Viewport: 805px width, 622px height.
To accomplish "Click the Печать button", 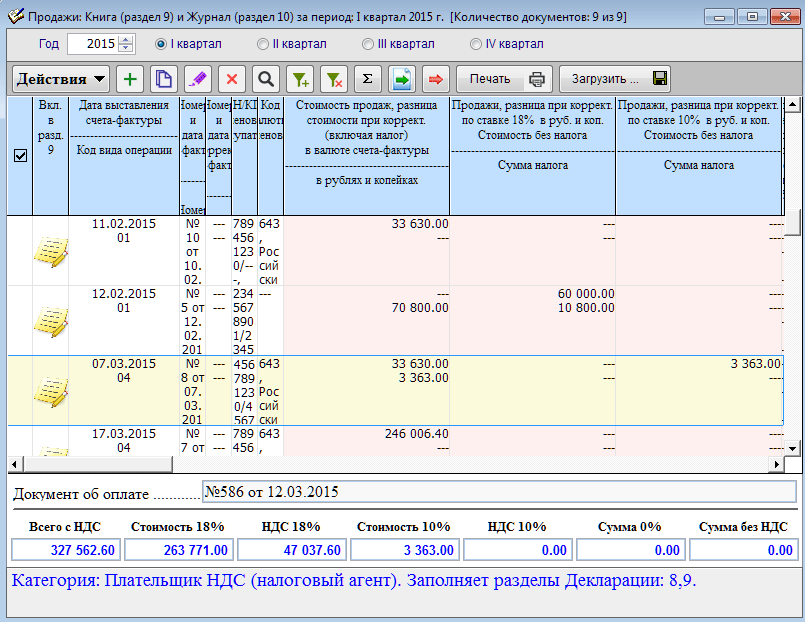I will pos(504,79).
